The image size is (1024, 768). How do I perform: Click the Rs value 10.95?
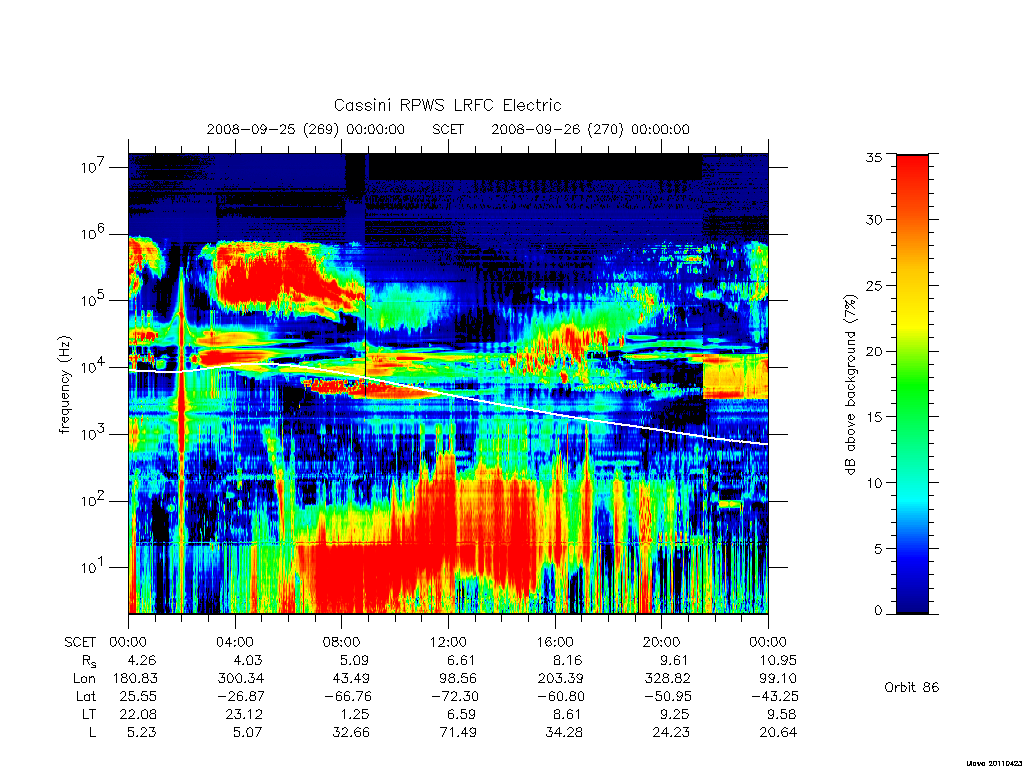point(777,660)
